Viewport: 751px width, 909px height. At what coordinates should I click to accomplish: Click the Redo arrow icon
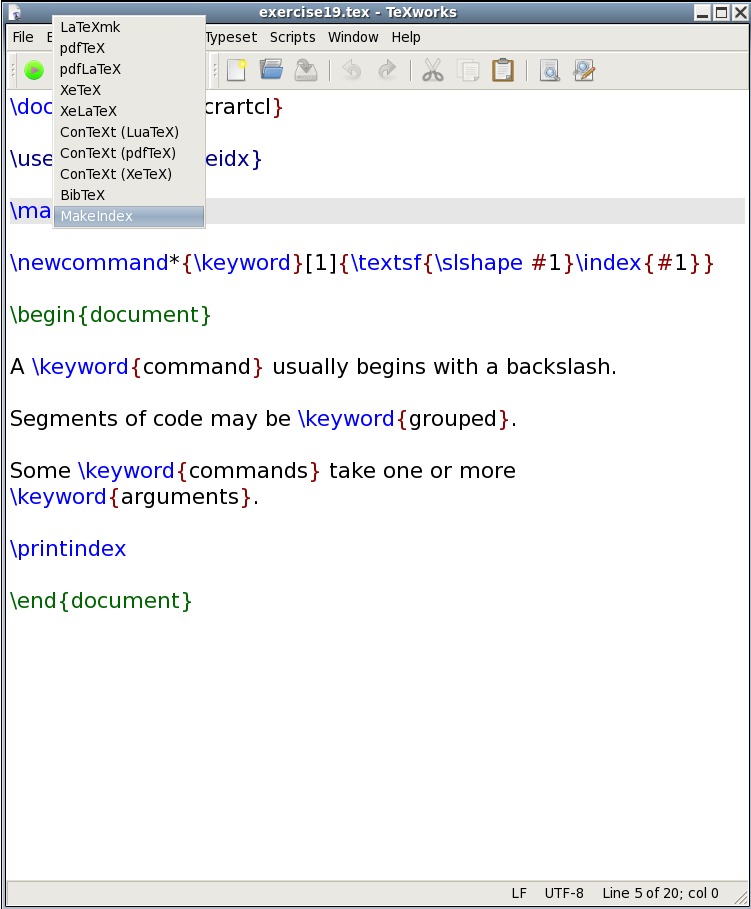pyautogui.click(x=386, y=70)
